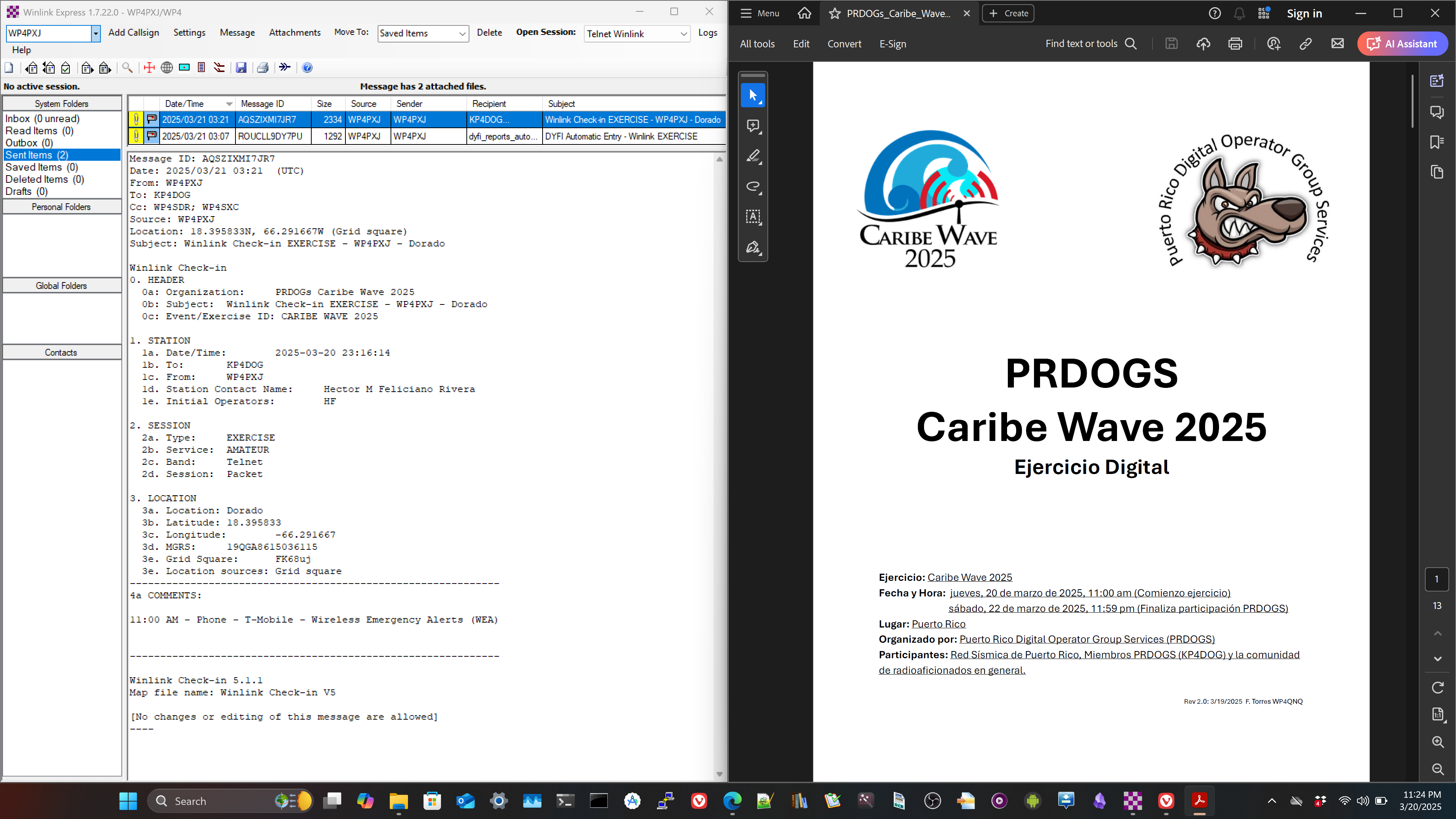This screenshot has height=819, width=1456.
Task: Go to next page with Acrobat down chevron
Action: click(x=1438, y=659)
